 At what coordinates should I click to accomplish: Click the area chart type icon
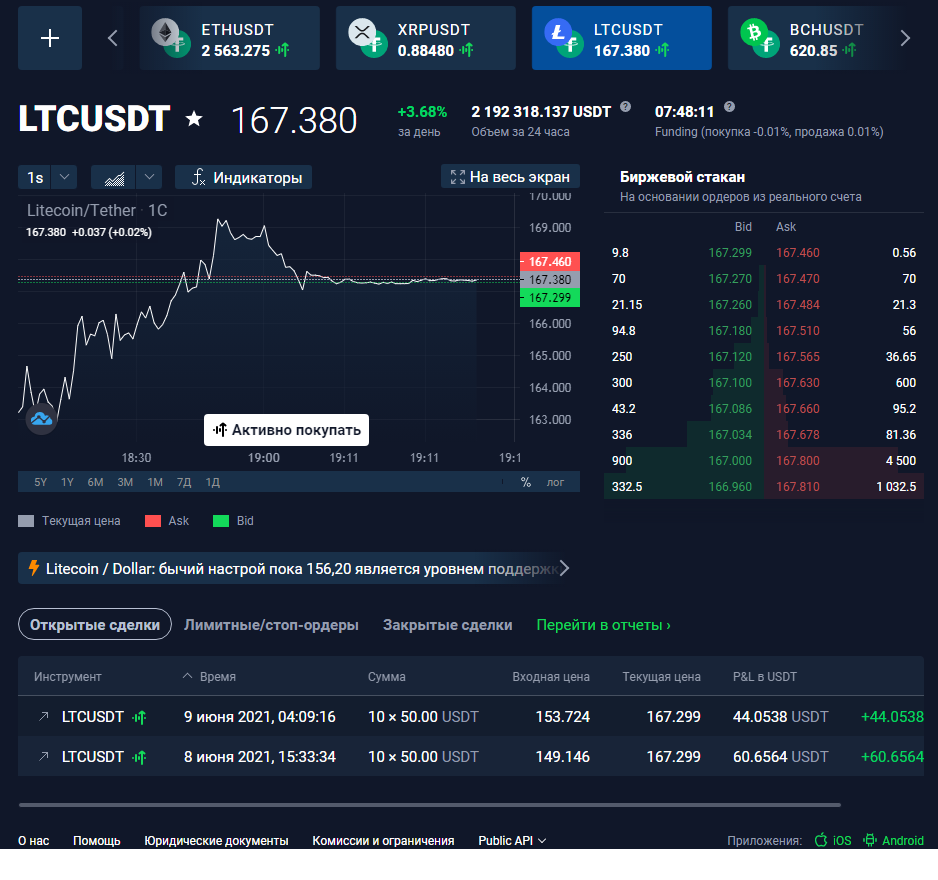(x=114, y=177)
